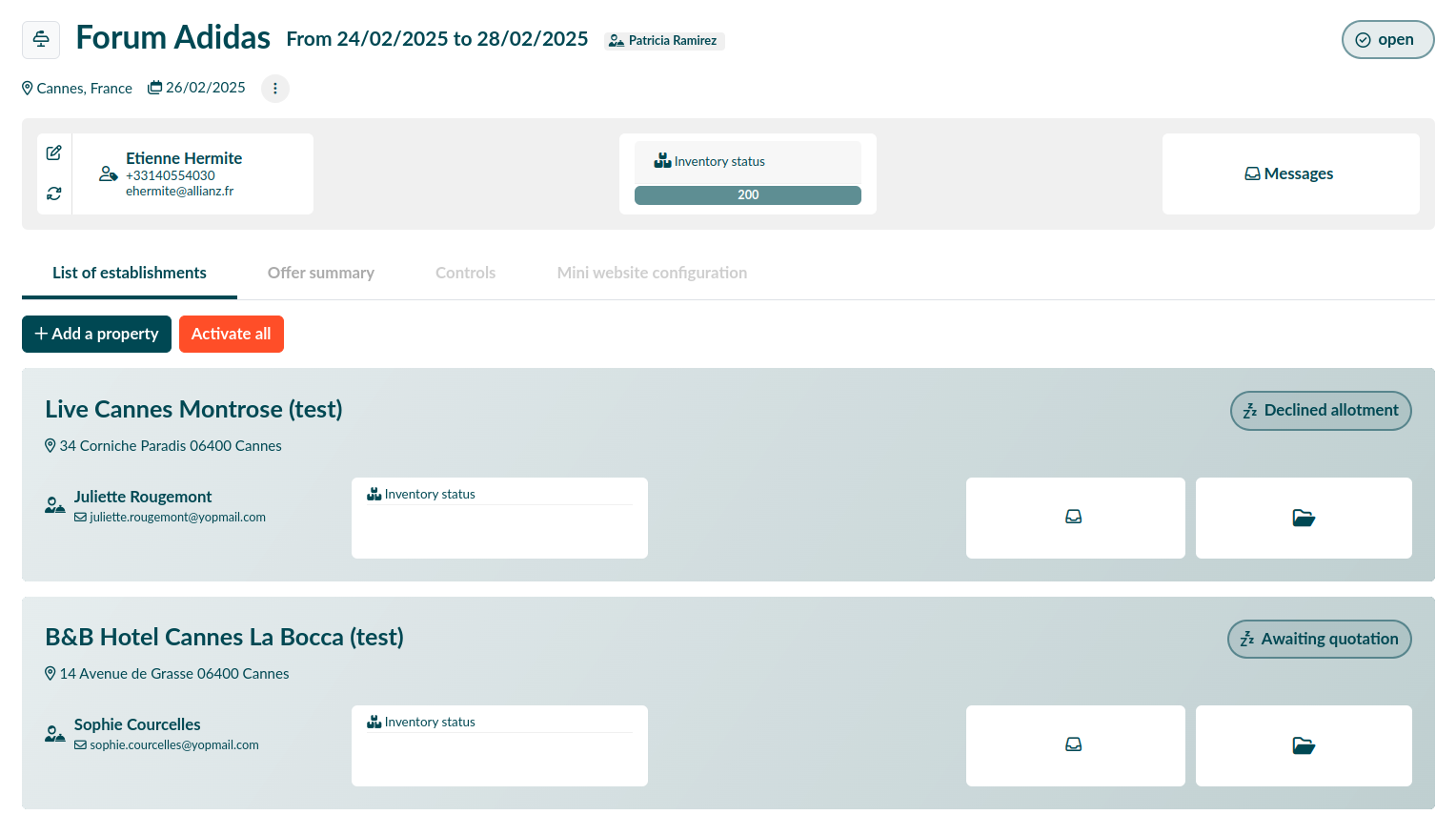
Task: Click the Sophie Courcelles name
Action: tap(137, 724)
